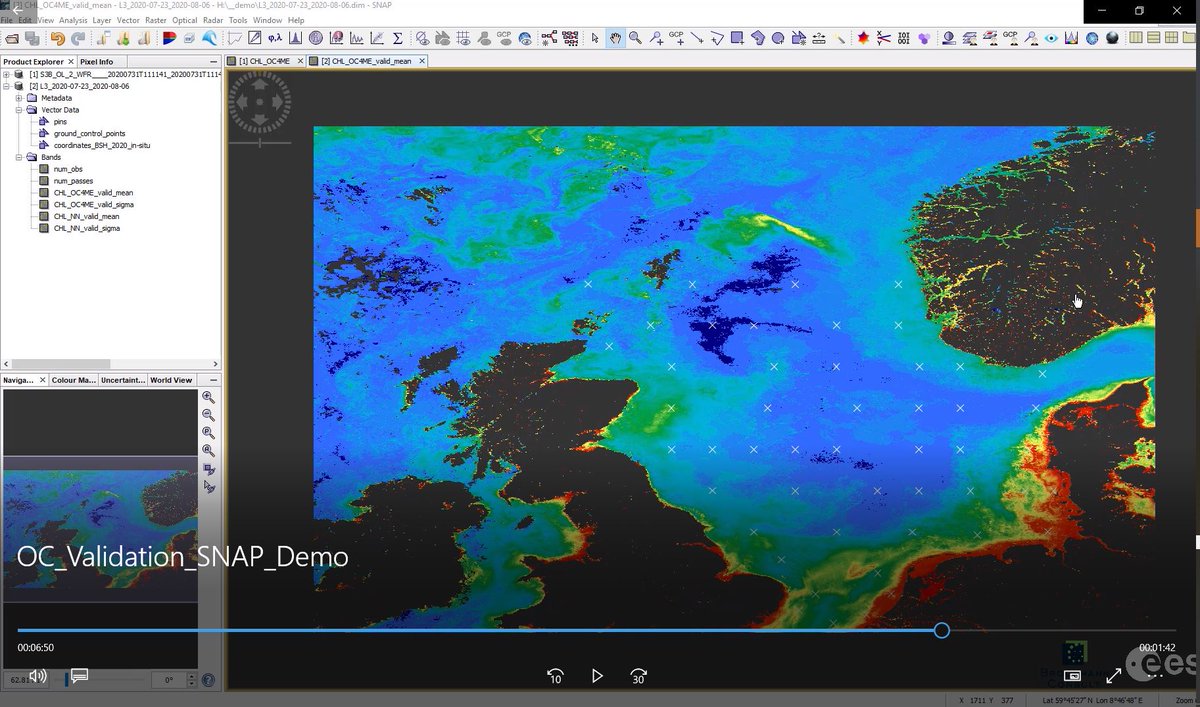The height and width of the screenshot is (707, 1200).
Task: Select the Pin placing tool
Action: (656, 38)
